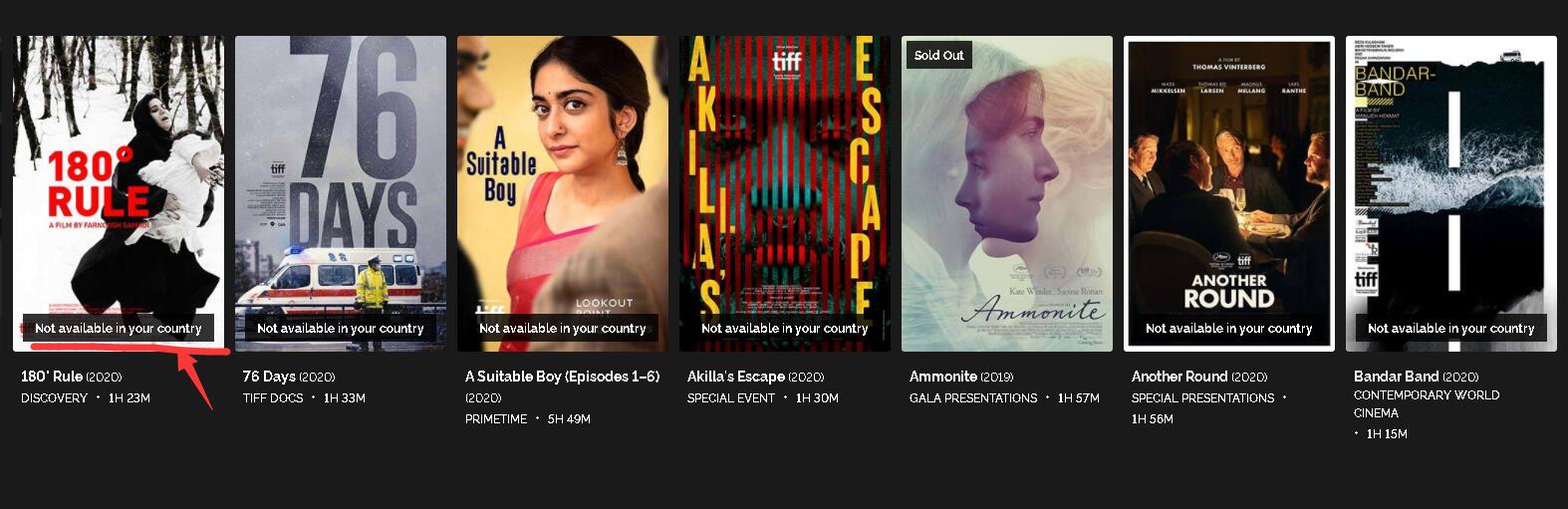This screenshot has height=509, width=1568.
Task: Open the A Suitable Boy poster
Action: [563, 193]
